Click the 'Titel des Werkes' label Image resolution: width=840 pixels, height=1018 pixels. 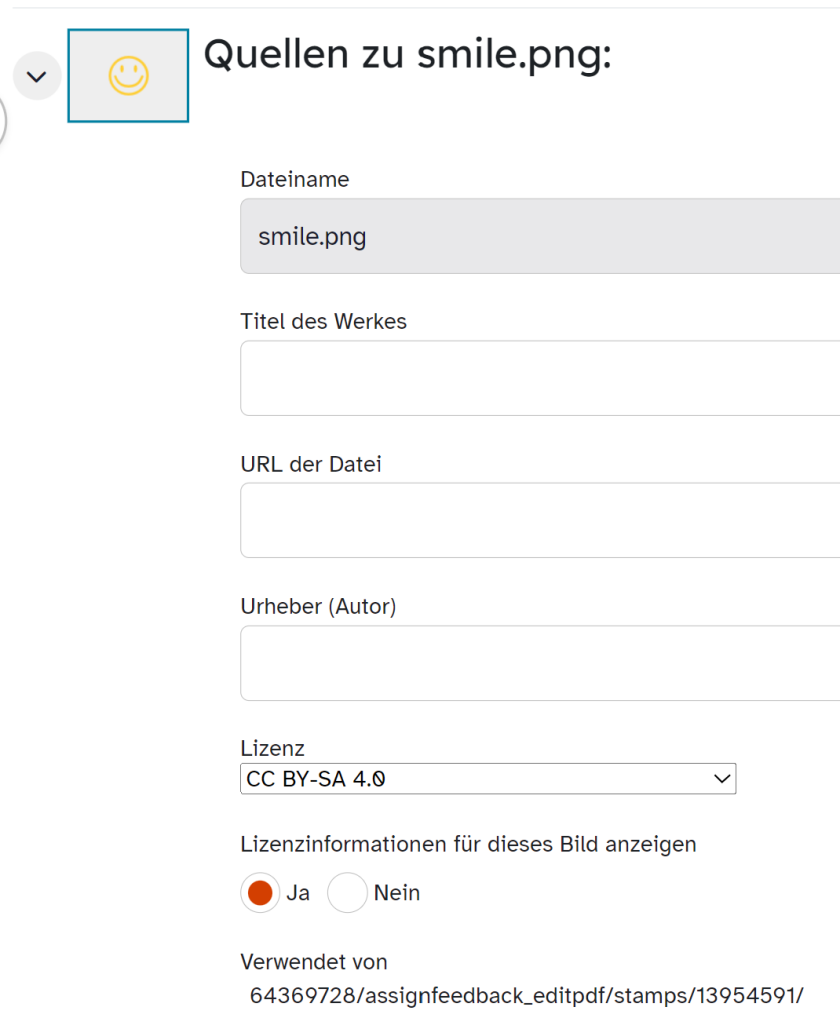323,321
